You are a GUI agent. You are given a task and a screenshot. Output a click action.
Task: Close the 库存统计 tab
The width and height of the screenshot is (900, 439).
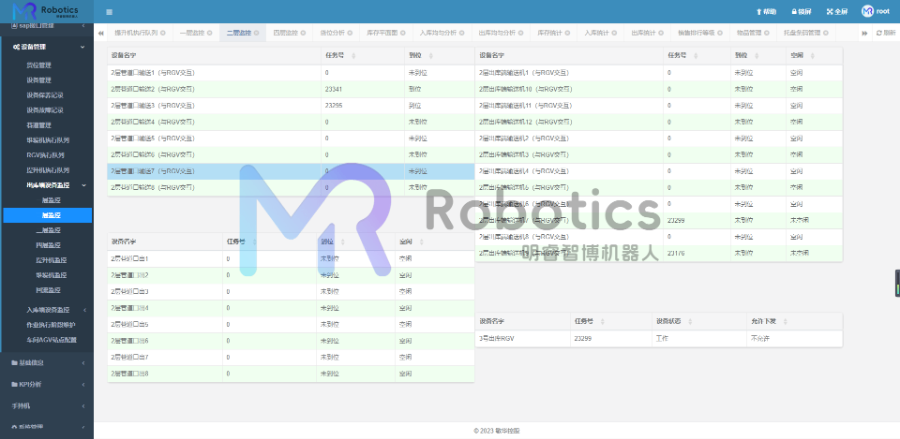tap(568, 33)
